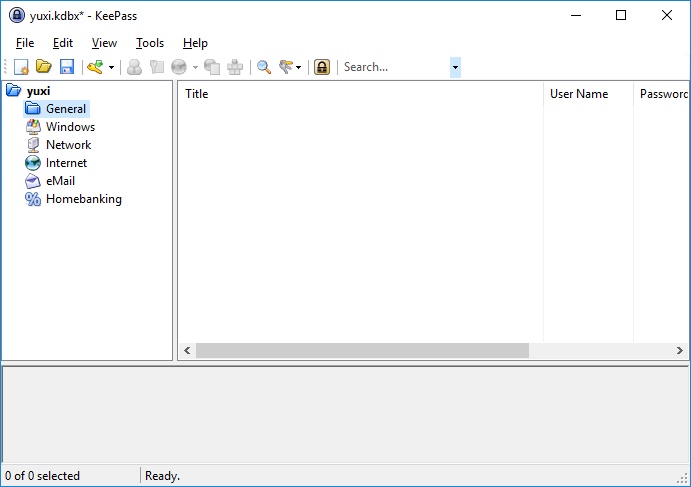Image resolution: width=691 pixels, height=487 pixels.
Task: Click into the Search box
Action: [x=396, y=67]
